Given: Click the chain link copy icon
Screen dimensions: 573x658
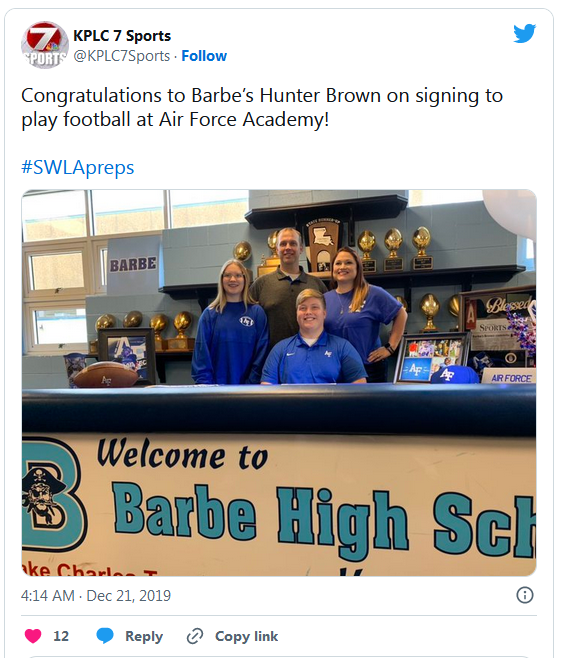Looking at the screenshot, I should click(x=195, y=636).
